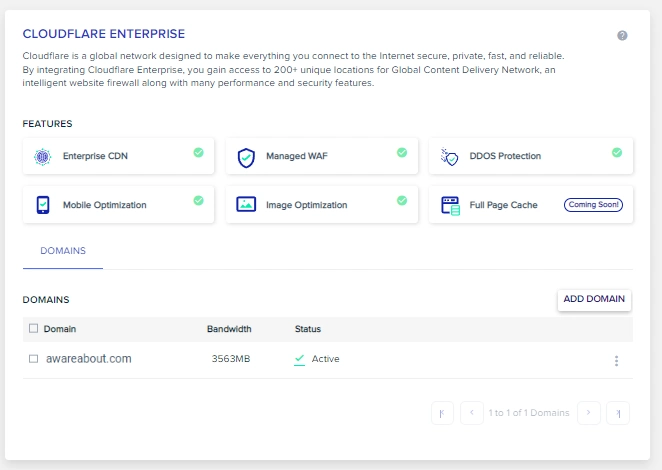
Task: Open the three-dot menu for awareabout.com
Action: (616, 361)
